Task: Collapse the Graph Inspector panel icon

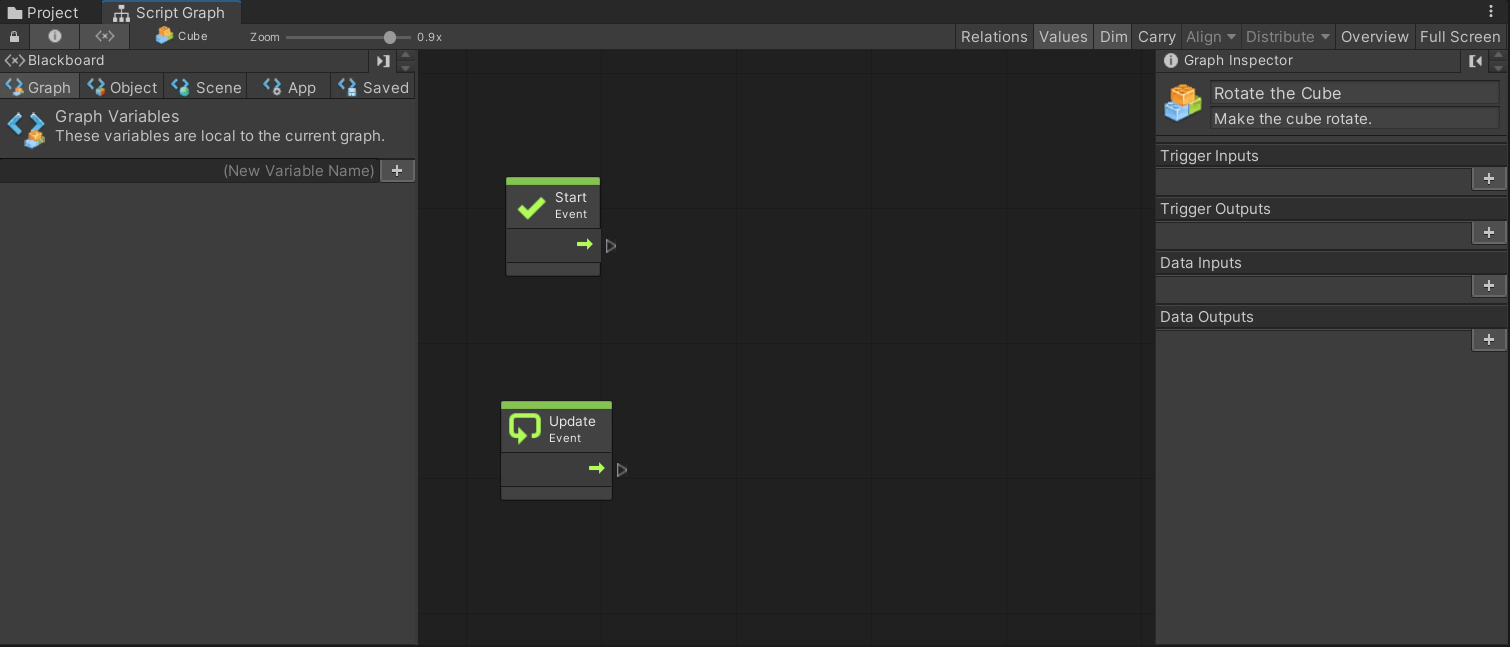Action: [x=1475, y=61]
